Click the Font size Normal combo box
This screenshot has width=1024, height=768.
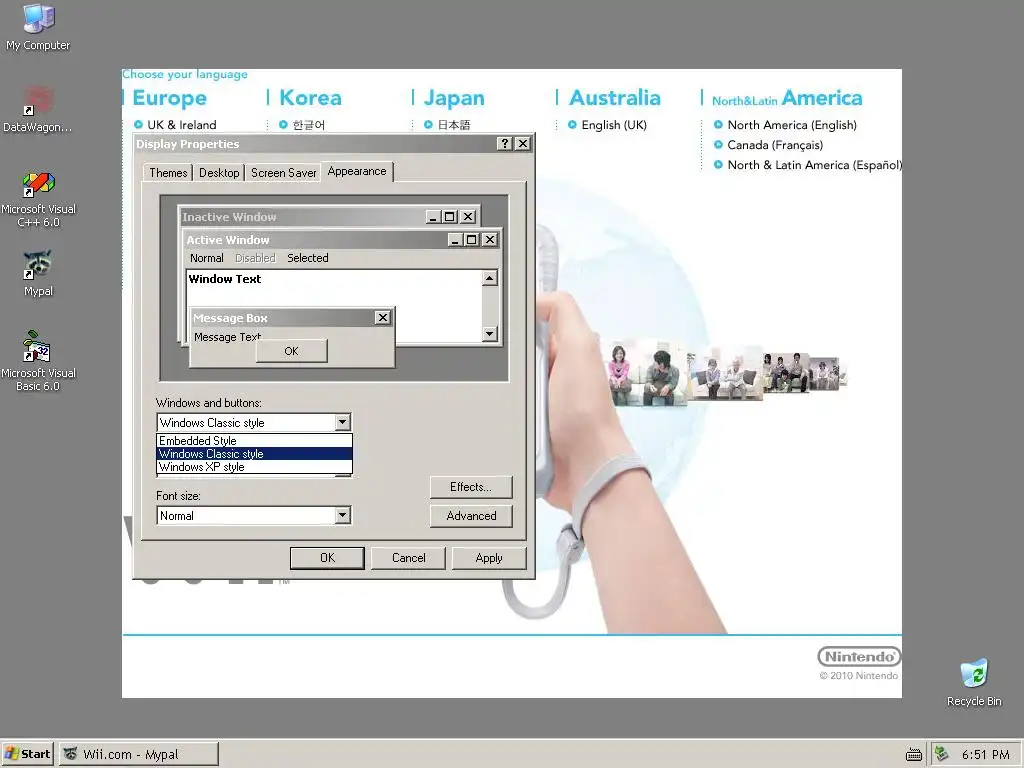click(x=254, y=515)
